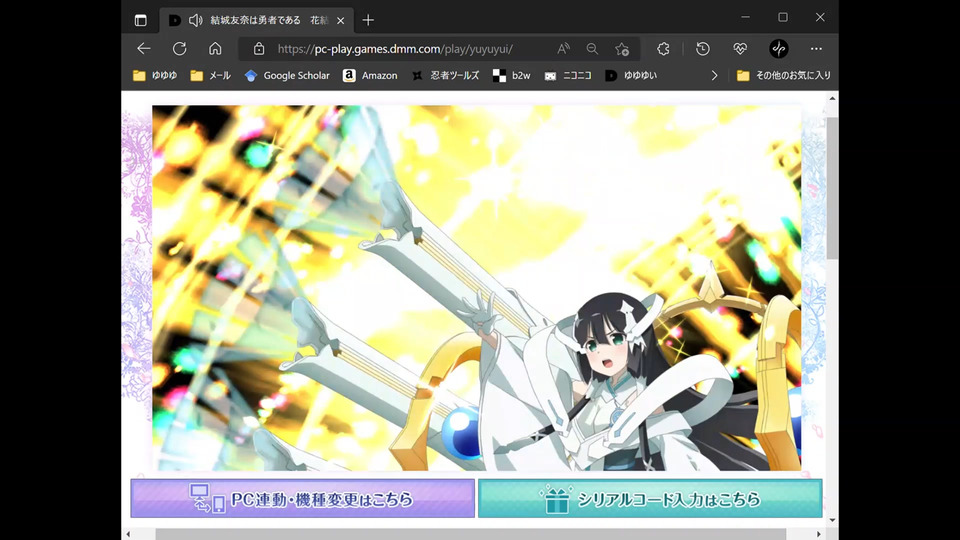Open the Google Scholar bookmark
This screenshot has width=960, height=540.
coord(287,75)
